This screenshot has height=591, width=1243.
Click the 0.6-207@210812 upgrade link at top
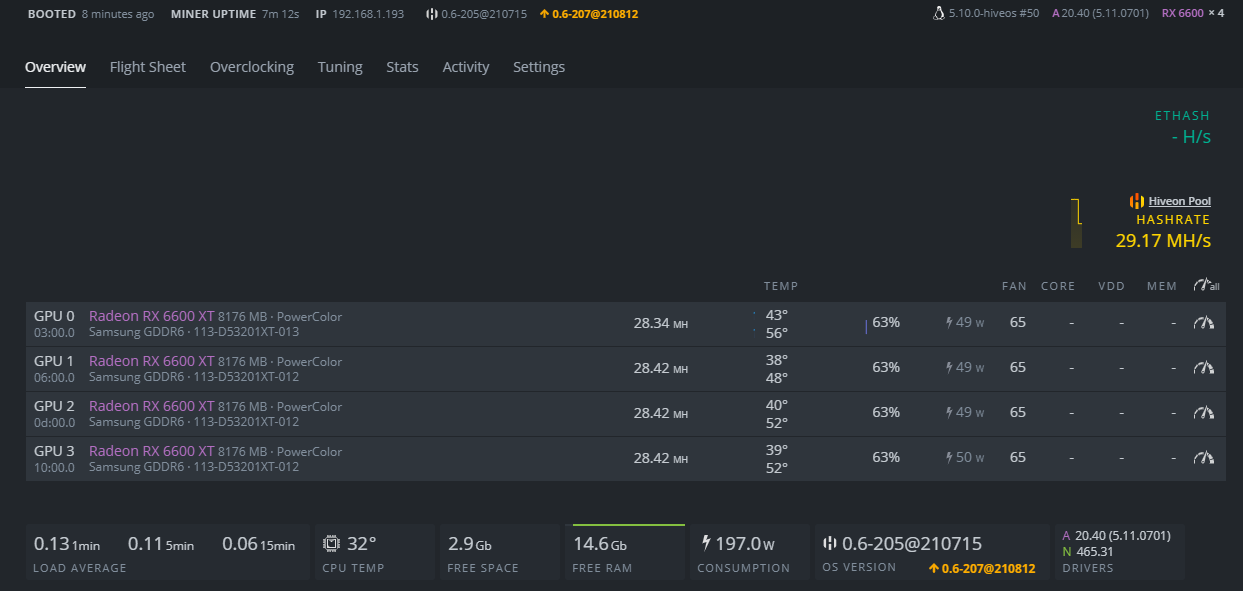coord(589,14)
